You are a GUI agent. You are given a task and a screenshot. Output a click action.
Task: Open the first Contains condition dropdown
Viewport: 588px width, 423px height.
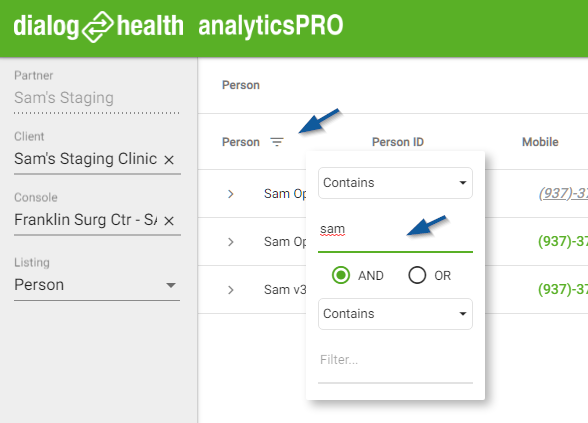click(x=395, y=183)
